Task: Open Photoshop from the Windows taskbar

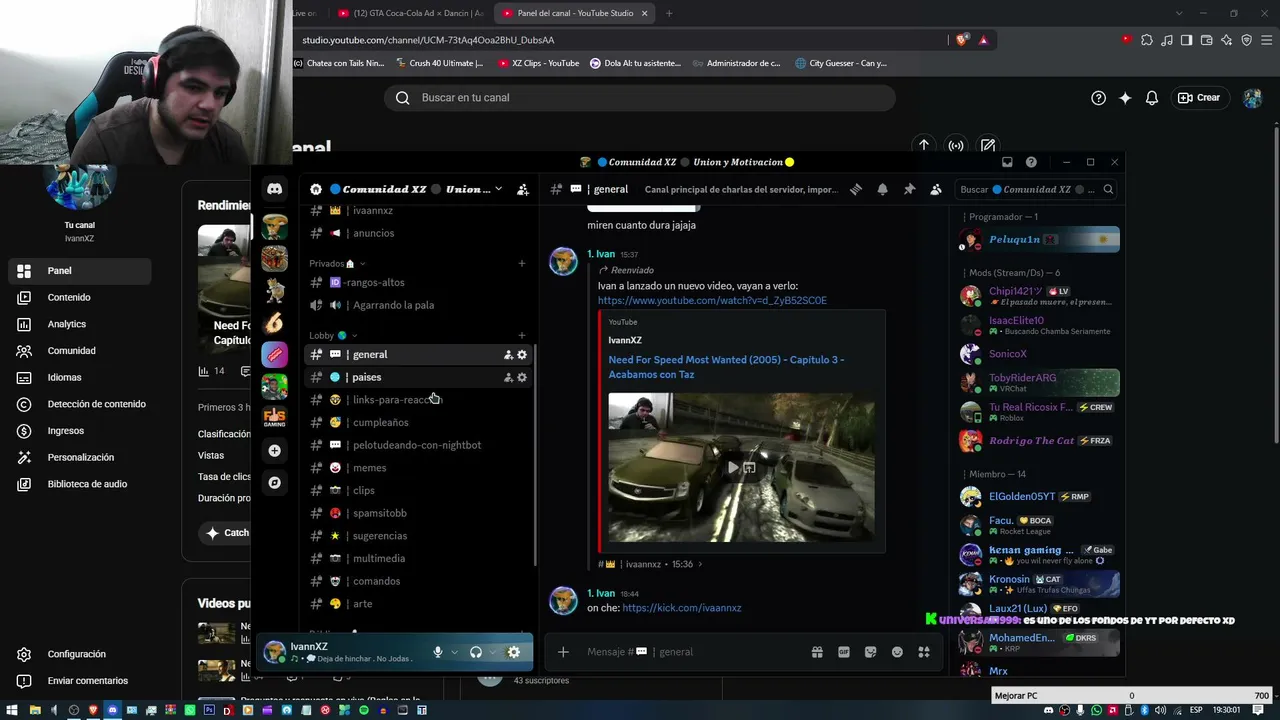Action: (x=209, y=710)
